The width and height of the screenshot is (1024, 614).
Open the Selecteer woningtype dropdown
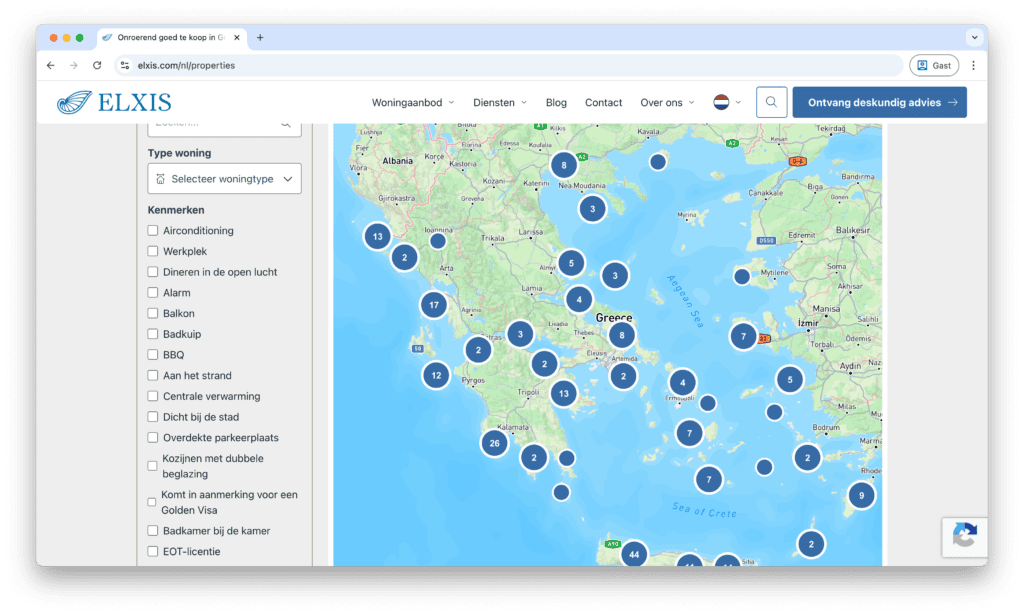pyautogui.click(x=224, y=179)
